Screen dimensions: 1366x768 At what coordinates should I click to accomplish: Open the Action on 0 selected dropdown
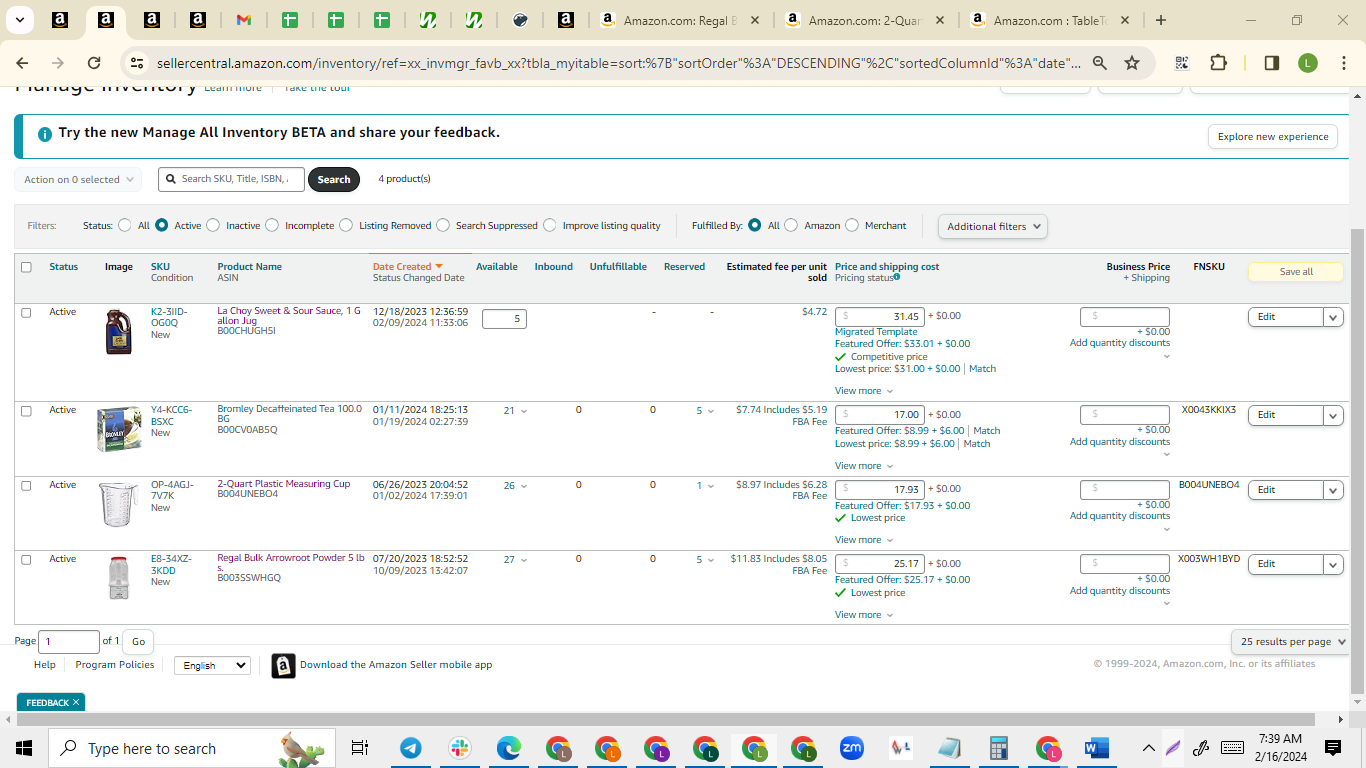78,180
